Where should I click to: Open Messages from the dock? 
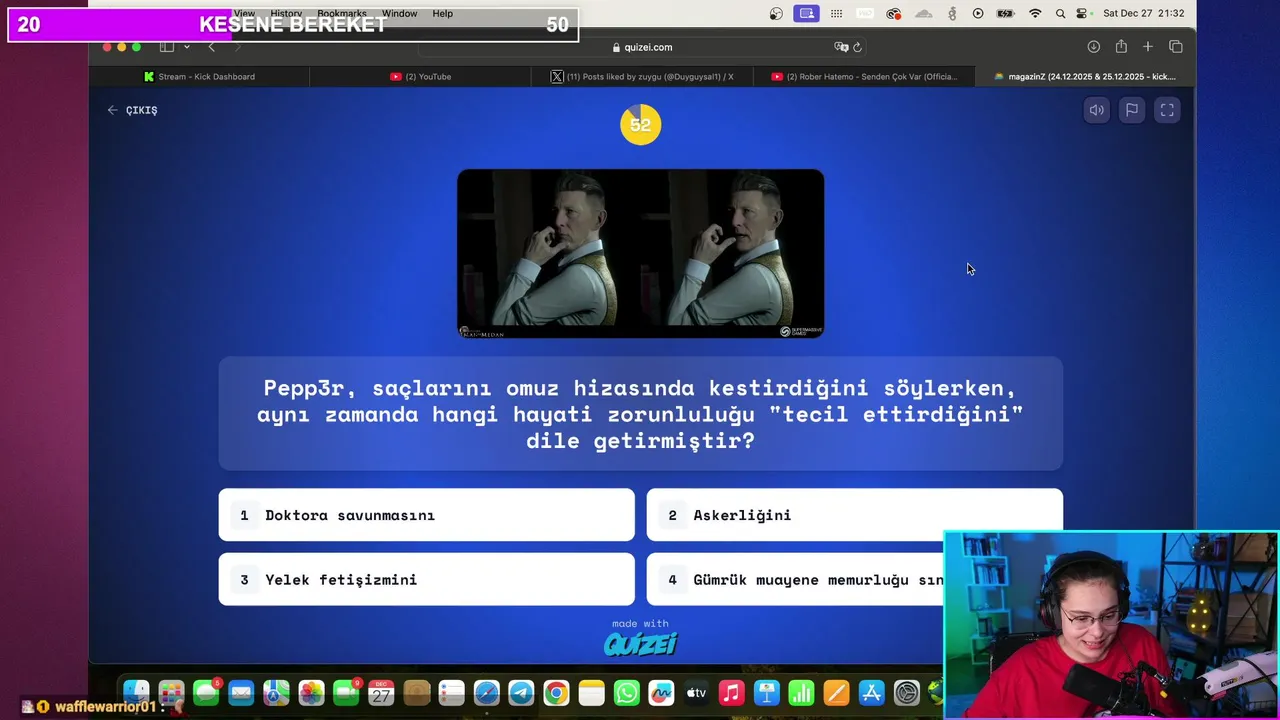pyautogui.click(x=206, y=692)
